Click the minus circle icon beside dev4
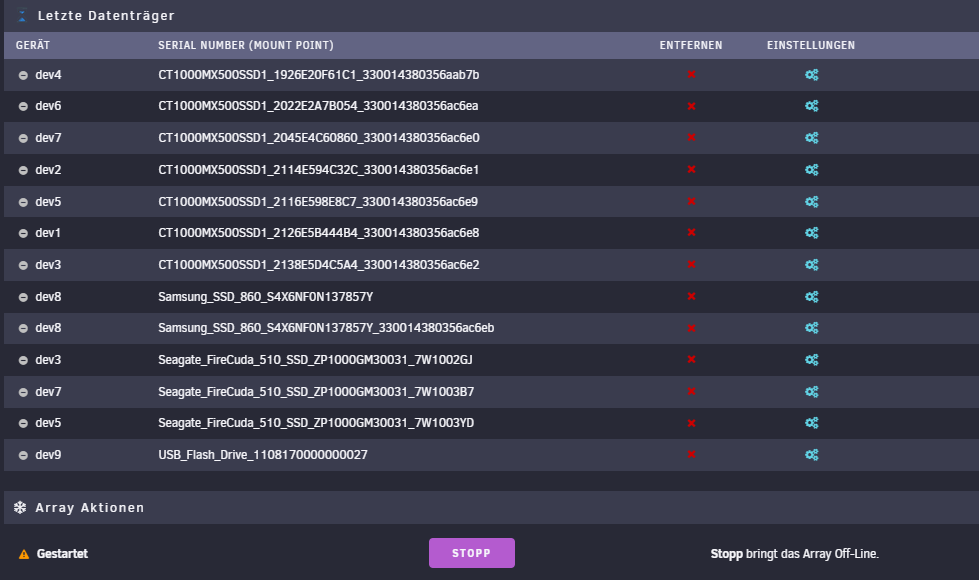 coord(23,75)
